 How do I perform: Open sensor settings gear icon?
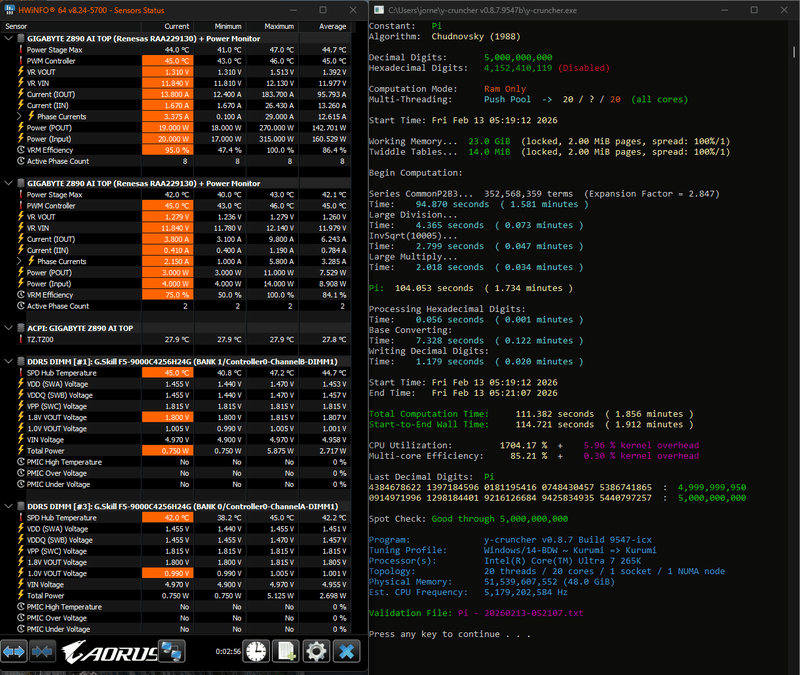coord(316,651)
